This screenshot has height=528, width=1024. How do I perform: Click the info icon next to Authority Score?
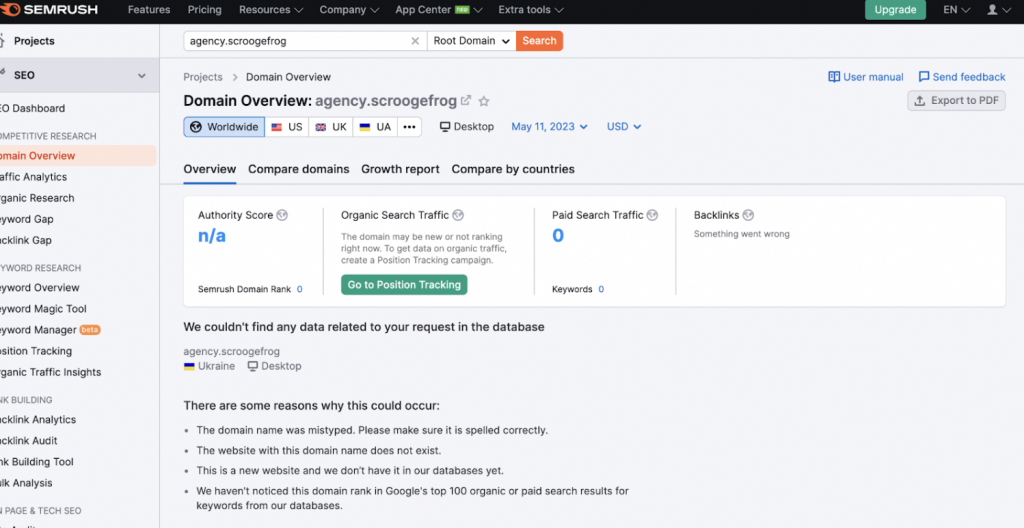282,215
